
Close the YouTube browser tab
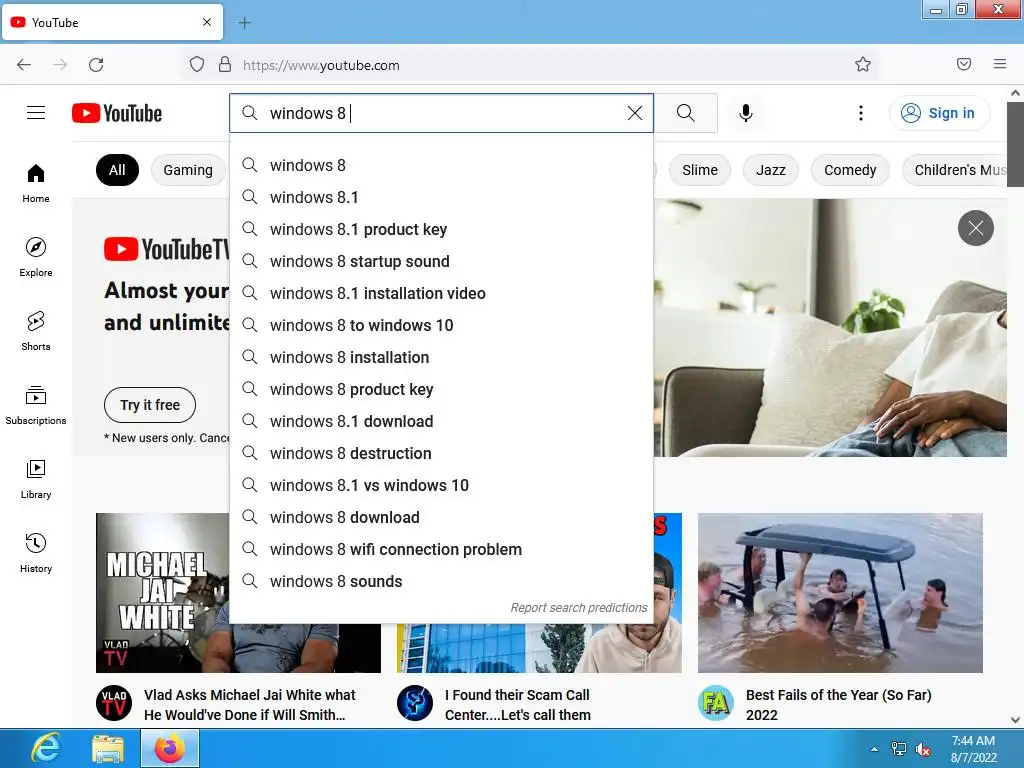(x=207, y=22)
